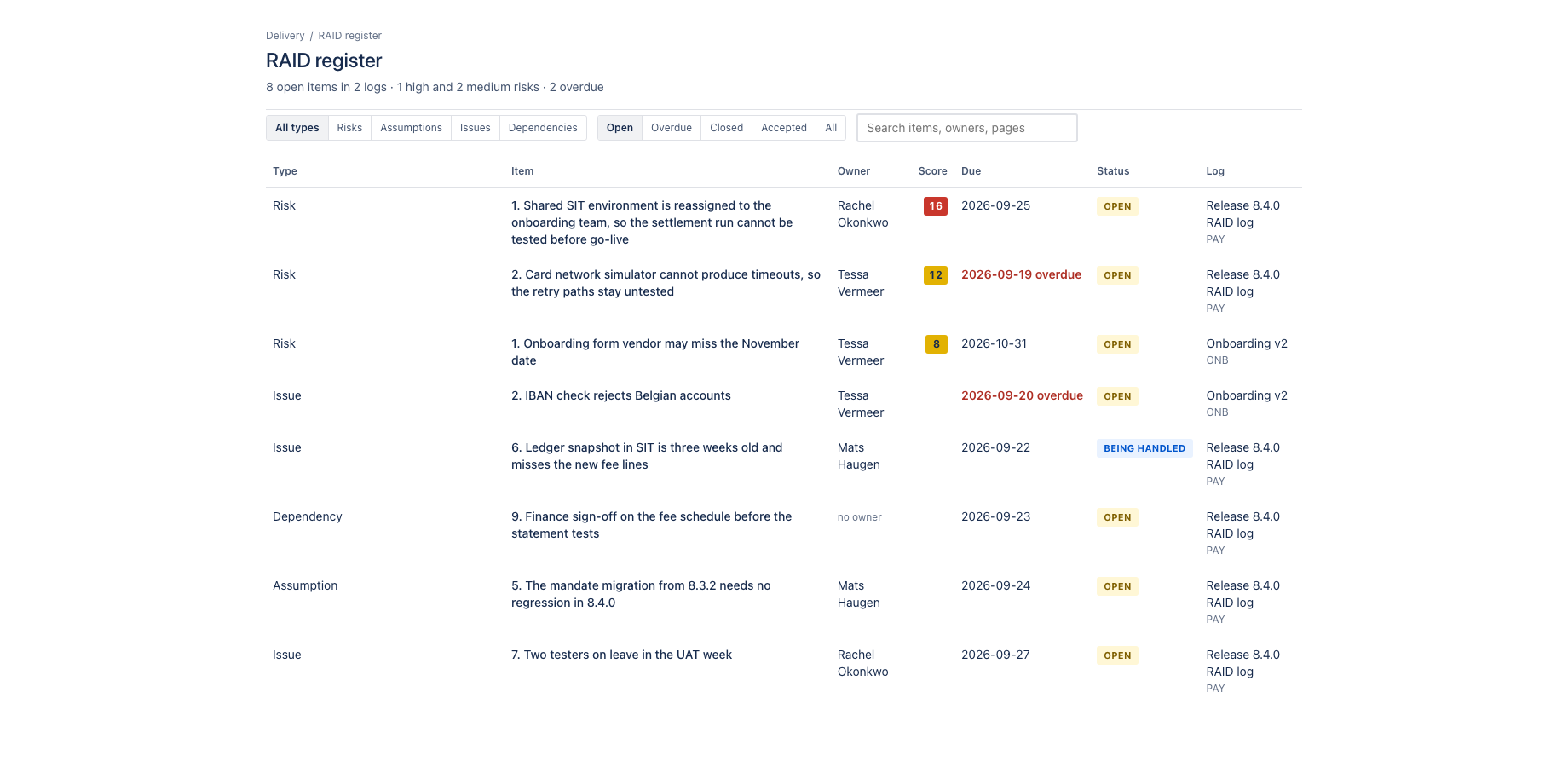This screenshot has width=1568, height=767.
Task: Click the BEING HANDLED status badge
Action: [x=1144, y=448]
